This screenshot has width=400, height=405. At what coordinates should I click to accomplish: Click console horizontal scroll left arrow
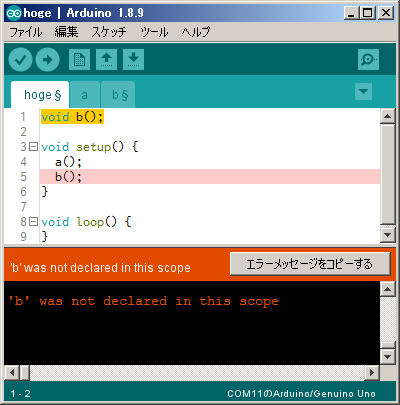[12, 372]
